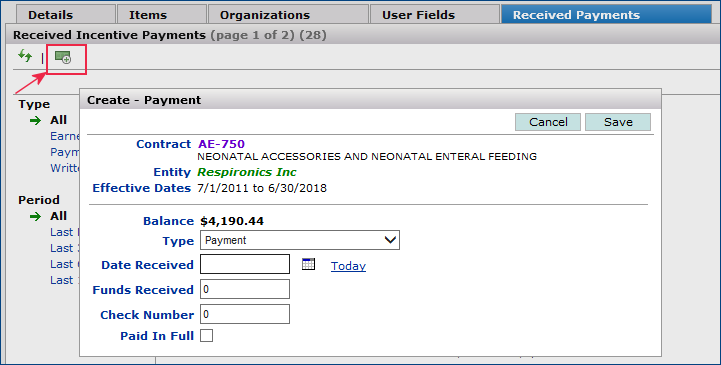Viewport: 721px width, 365px height.
Task: Focus the Funds Received input box
Action: [x=245, y=289]
